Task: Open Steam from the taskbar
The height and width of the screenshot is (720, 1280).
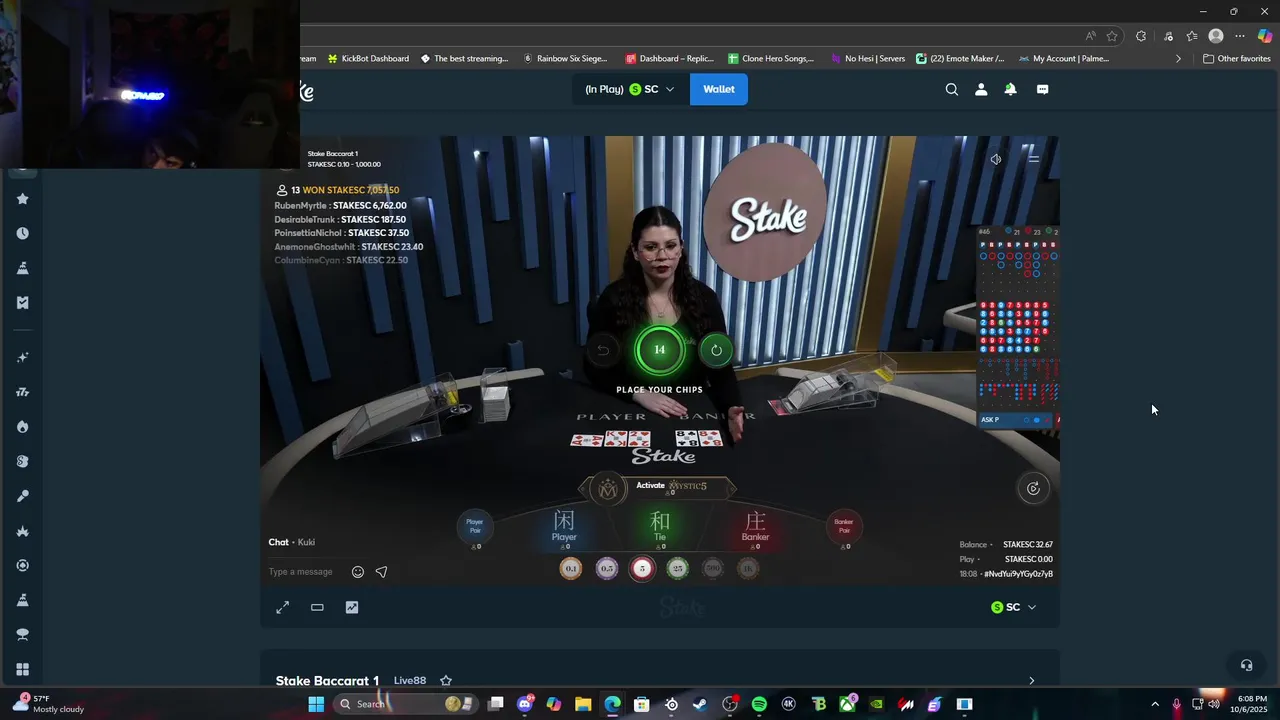Action: click(x=700, y=704)
